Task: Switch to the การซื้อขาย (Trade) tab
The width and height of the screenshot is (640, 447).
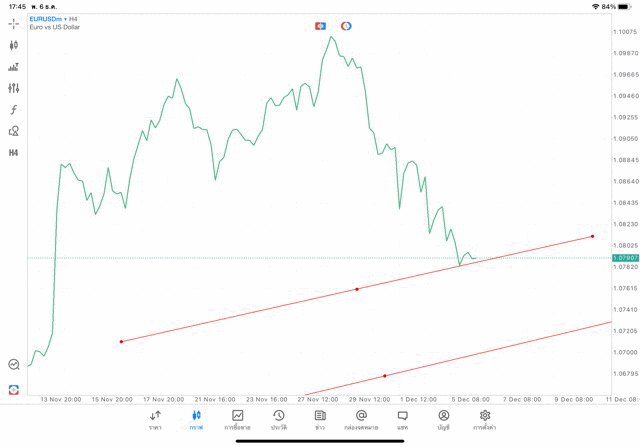Action: [x=238, y=420]
